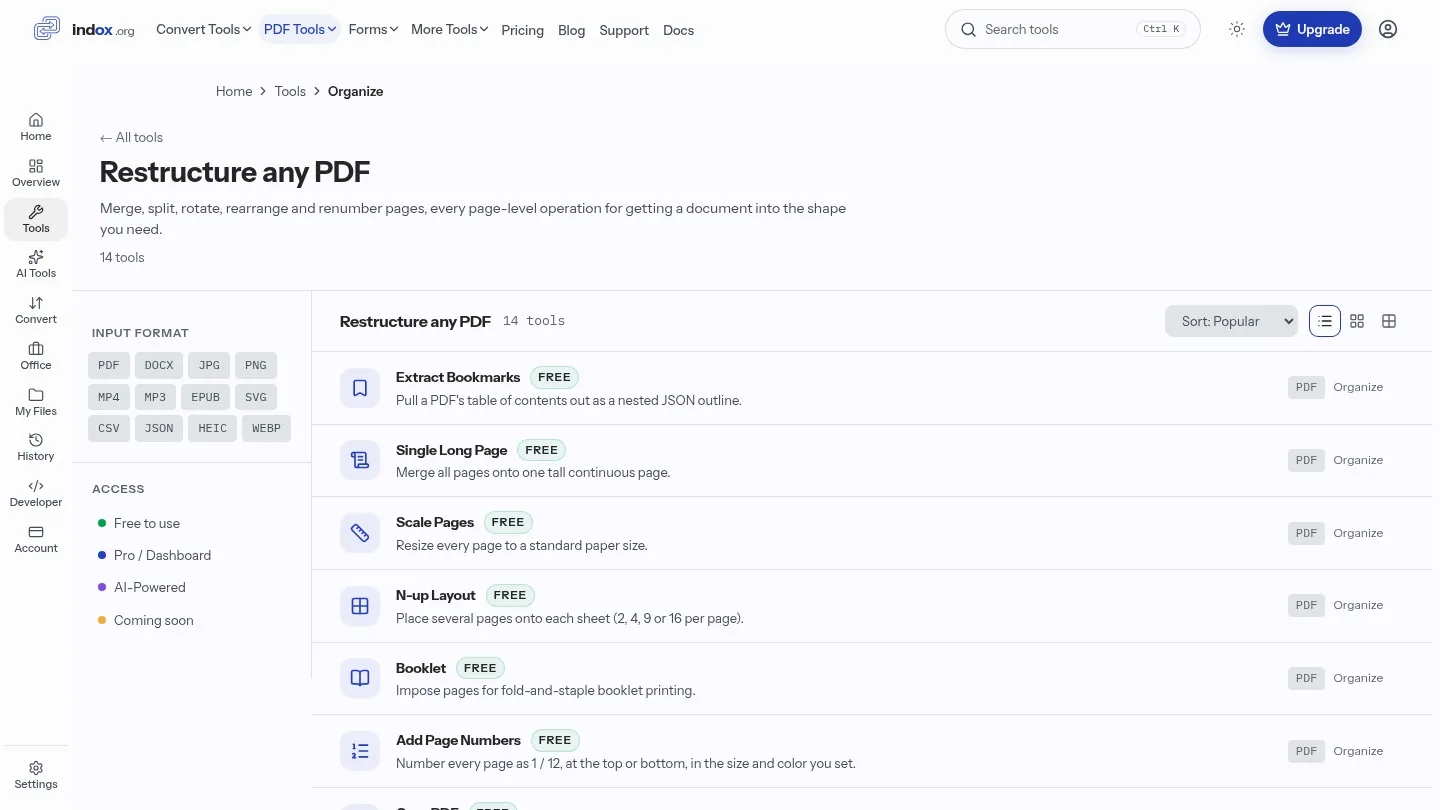Select the Coming soon access filter
The image size is (1440, 810).
coord(146,620)
